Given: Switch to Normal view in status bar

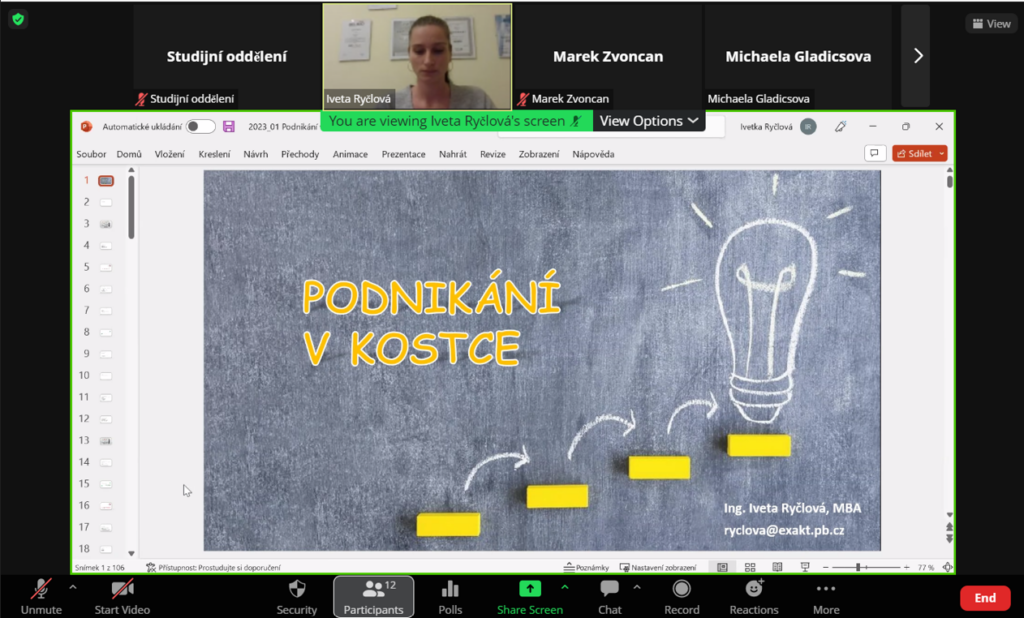Looking at the screenshot, I should [x=722, y=568].
